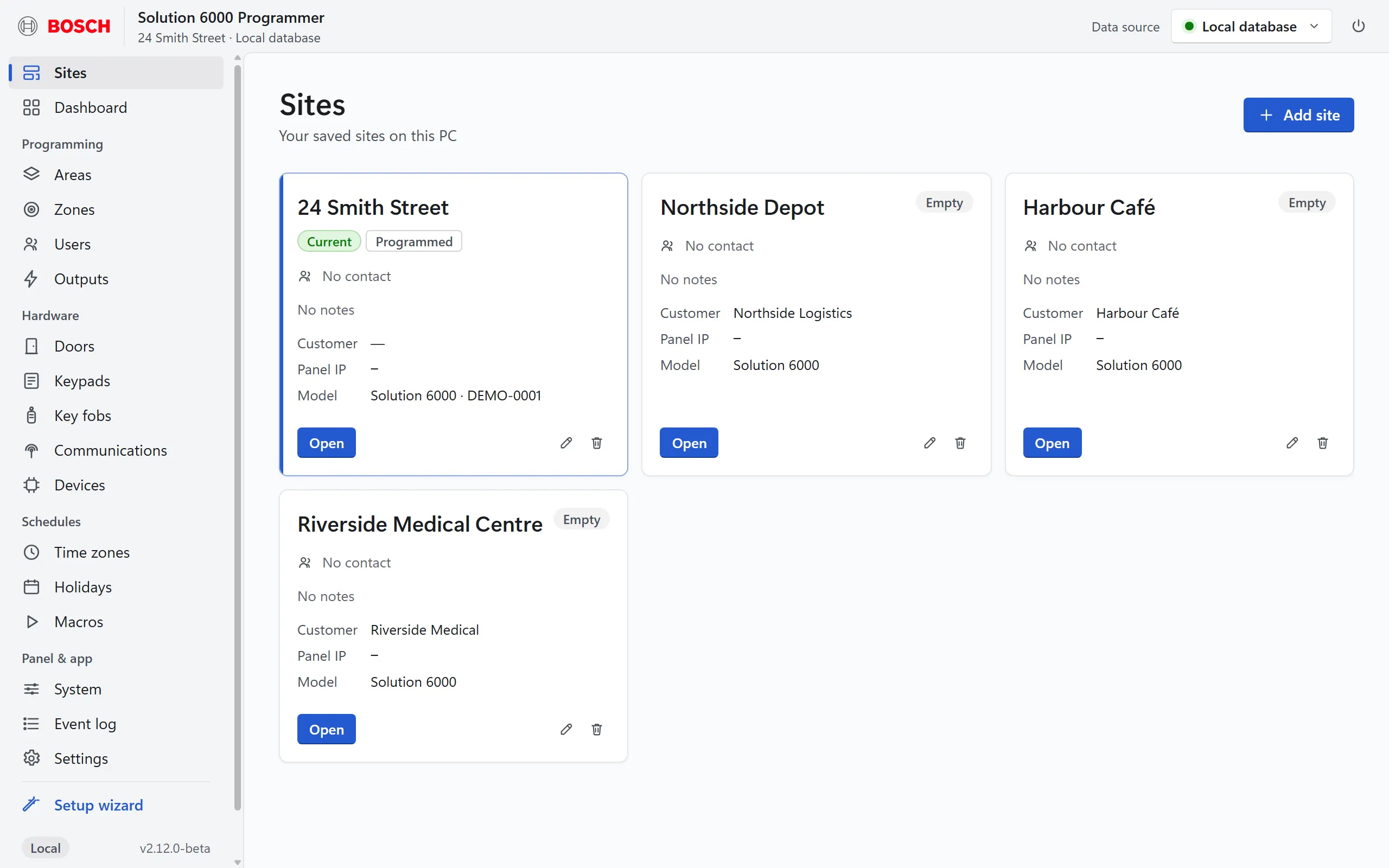The width and height of the screenshot is (1389, 868).
Task: Click the Add site button
Action: (x=1298, y=115)
